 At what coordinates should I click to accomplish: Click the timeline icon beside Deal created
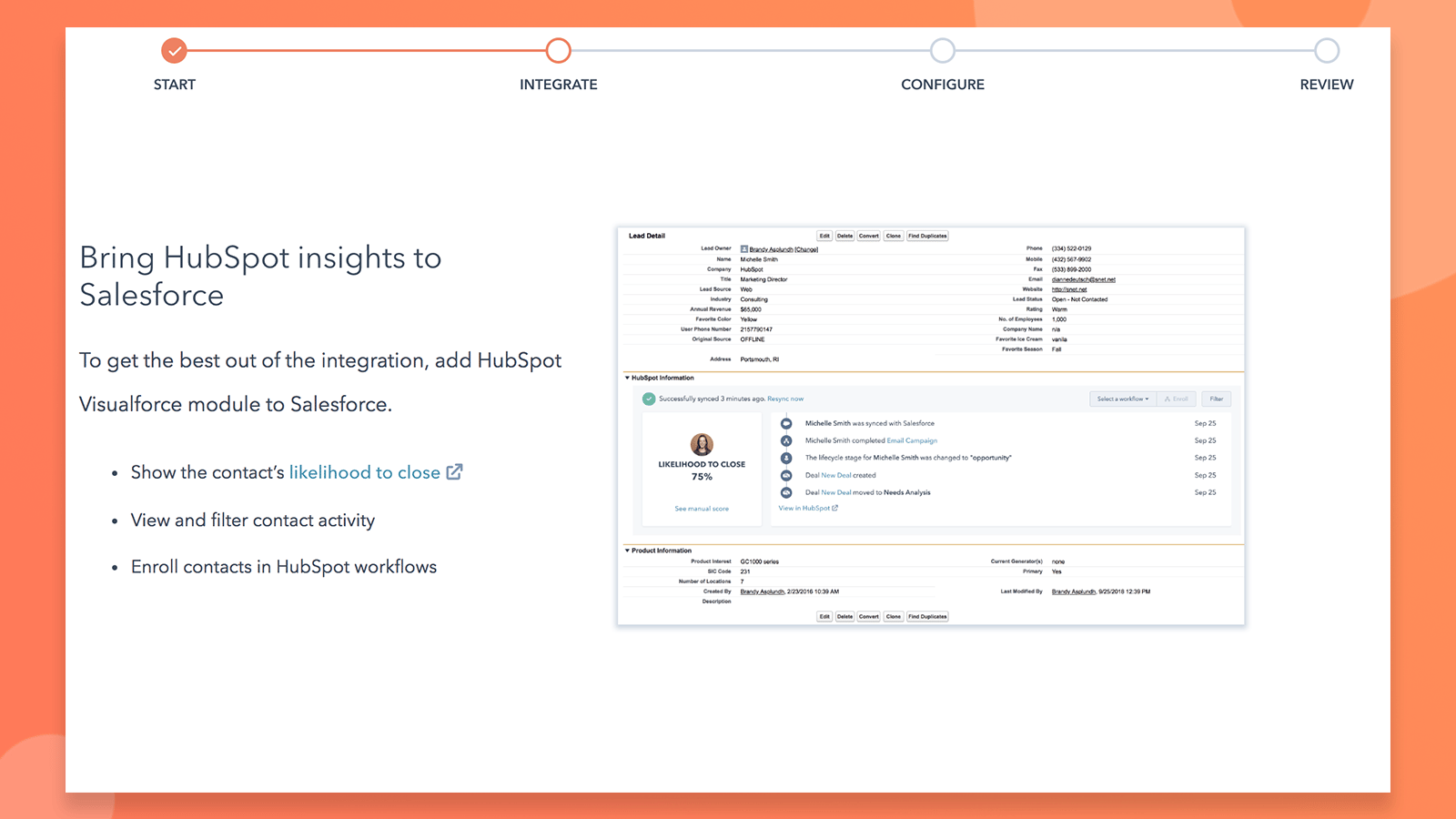[x=786, y=475]
